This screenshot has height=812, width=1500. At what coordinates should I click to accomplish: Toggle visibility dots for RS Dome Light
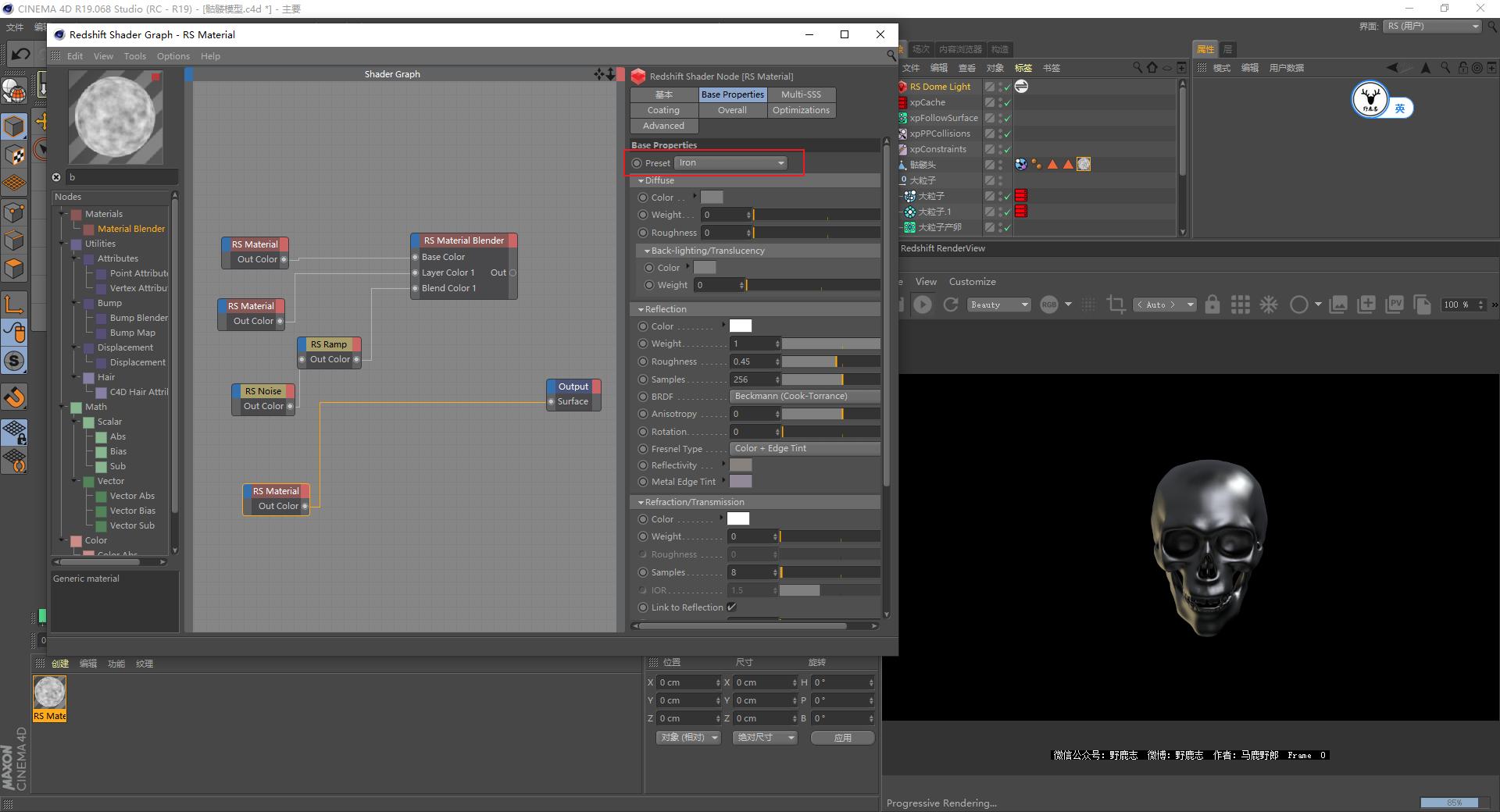pyautogui.click(x=1001, y=87)
